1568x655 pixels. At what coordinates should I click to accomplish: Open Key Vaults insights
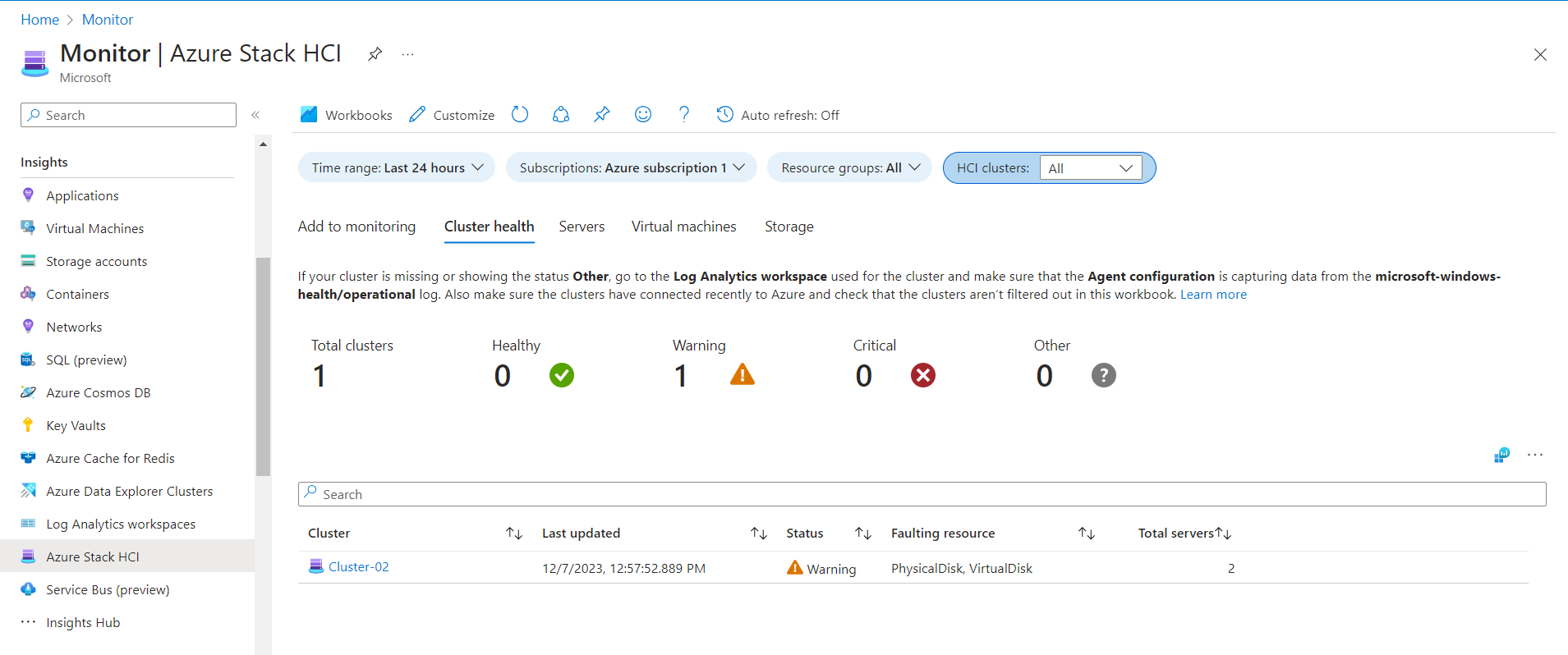pos(76,425)
